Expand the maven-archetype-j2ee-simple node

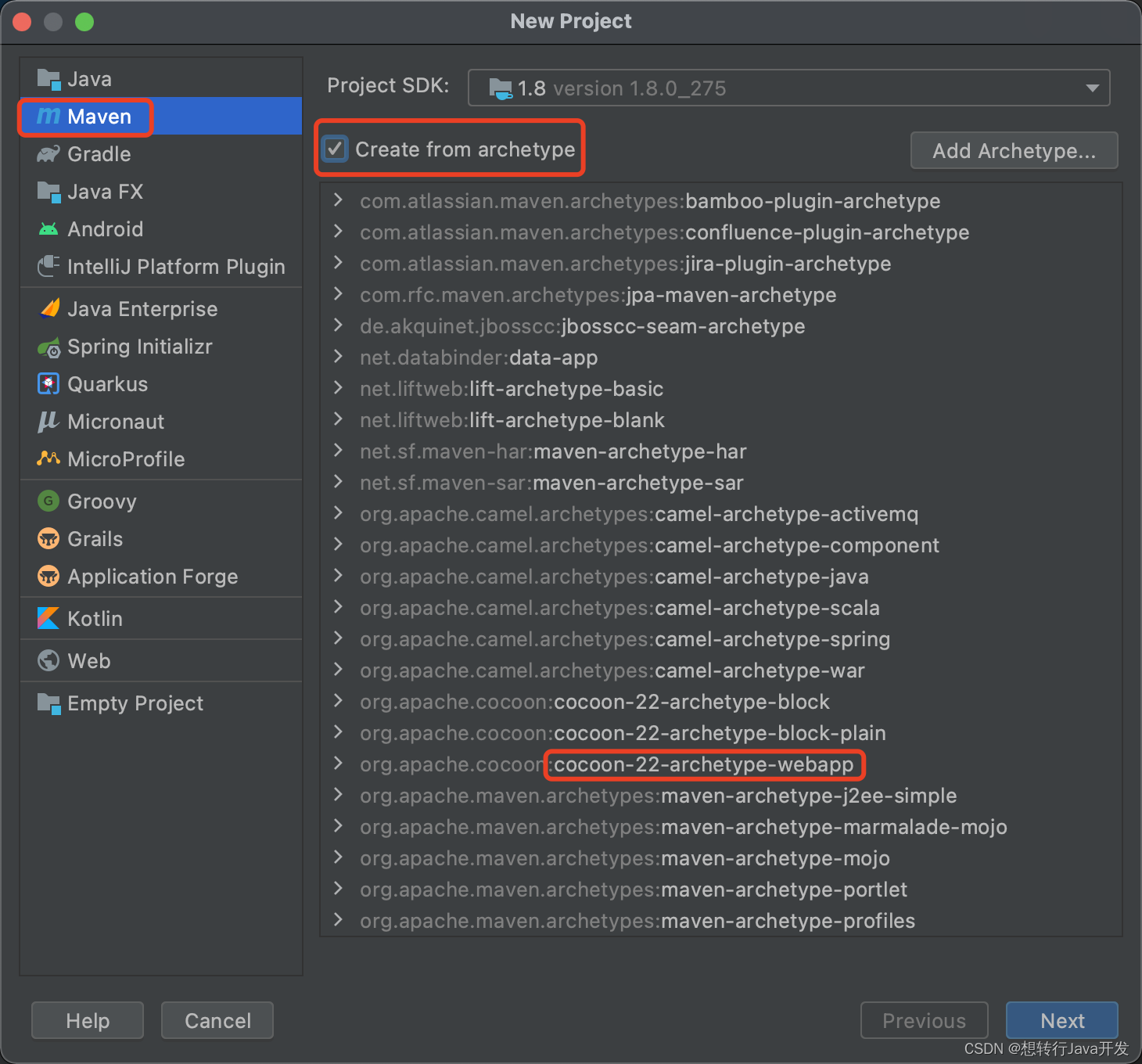pos(338,795)
